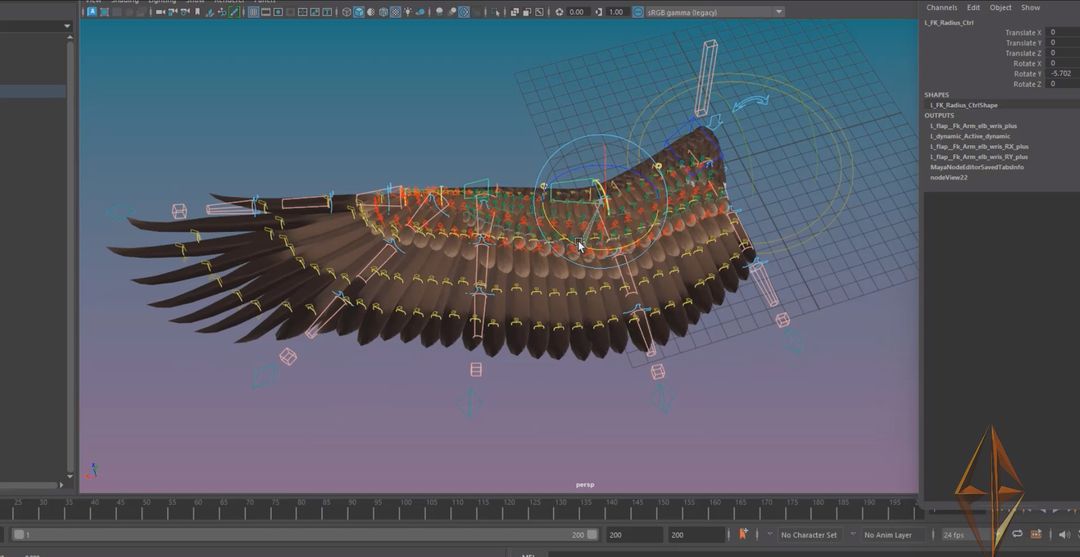The height and width of the screenshot is (557, 1080).
Task: Toggle the Film Gate icon
Action: pyautogui.click(x=266, y=12)
